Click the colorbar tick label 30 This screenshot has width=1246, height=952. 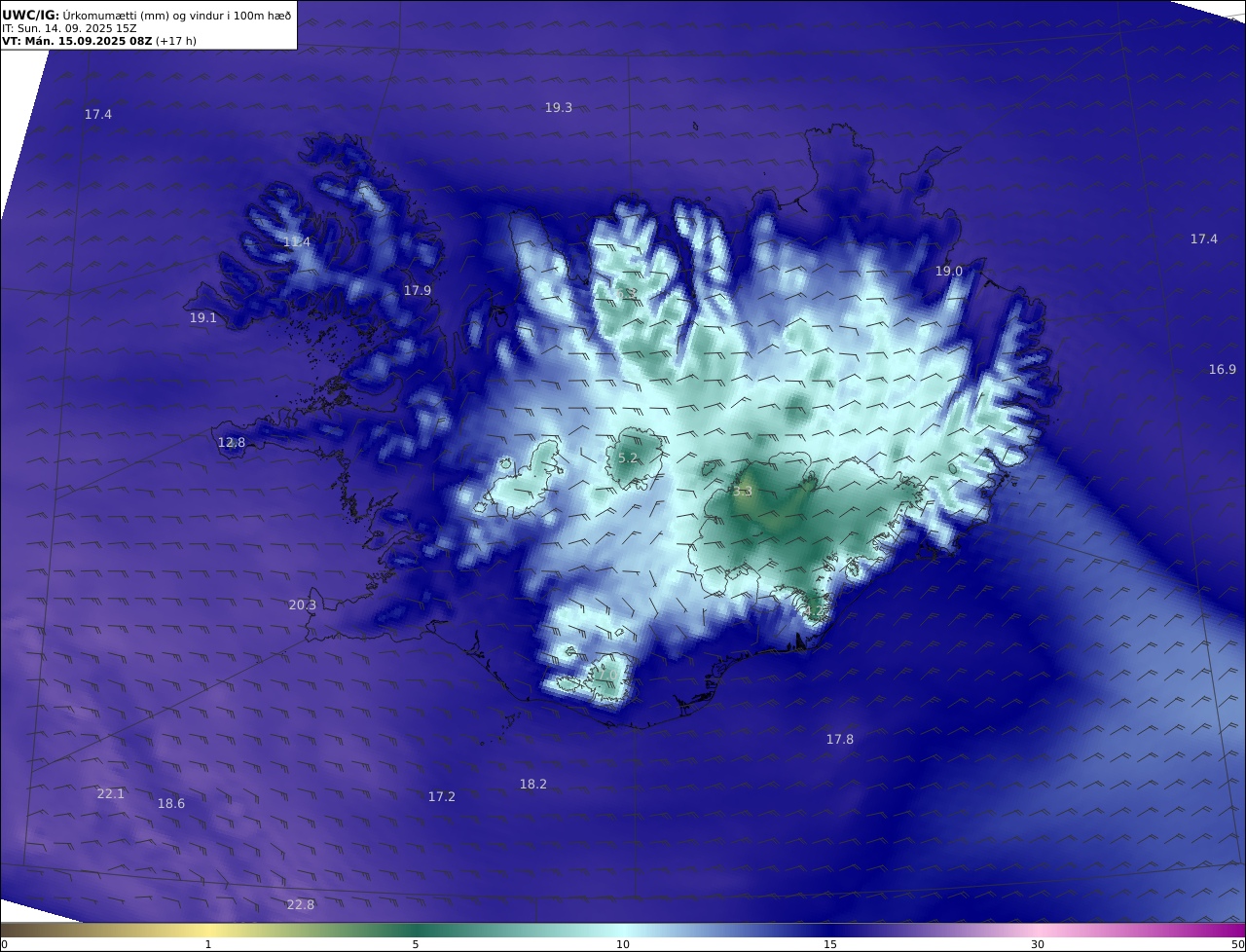1038,944
